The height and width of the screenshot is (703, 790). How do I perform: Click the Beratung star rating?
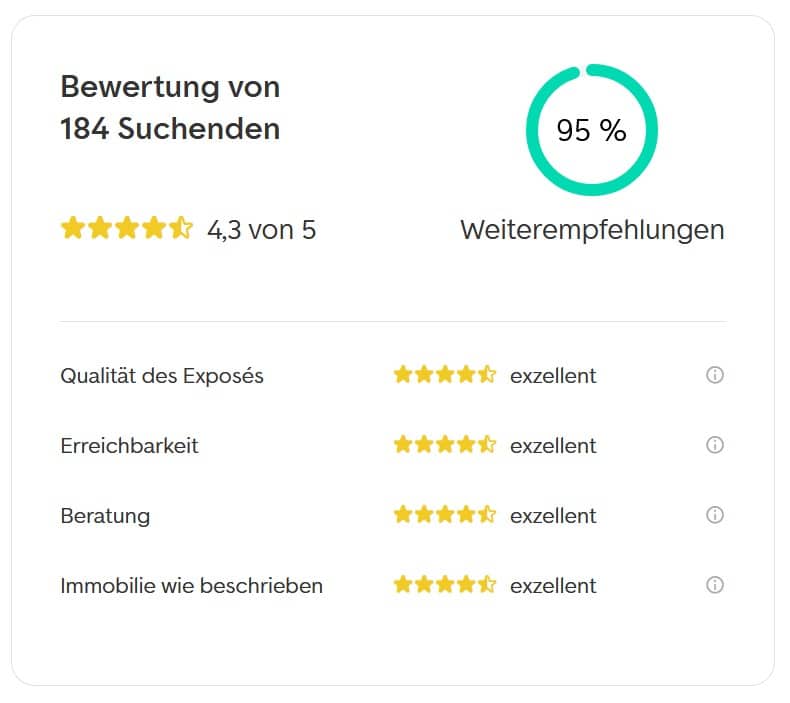click(445, 515)
